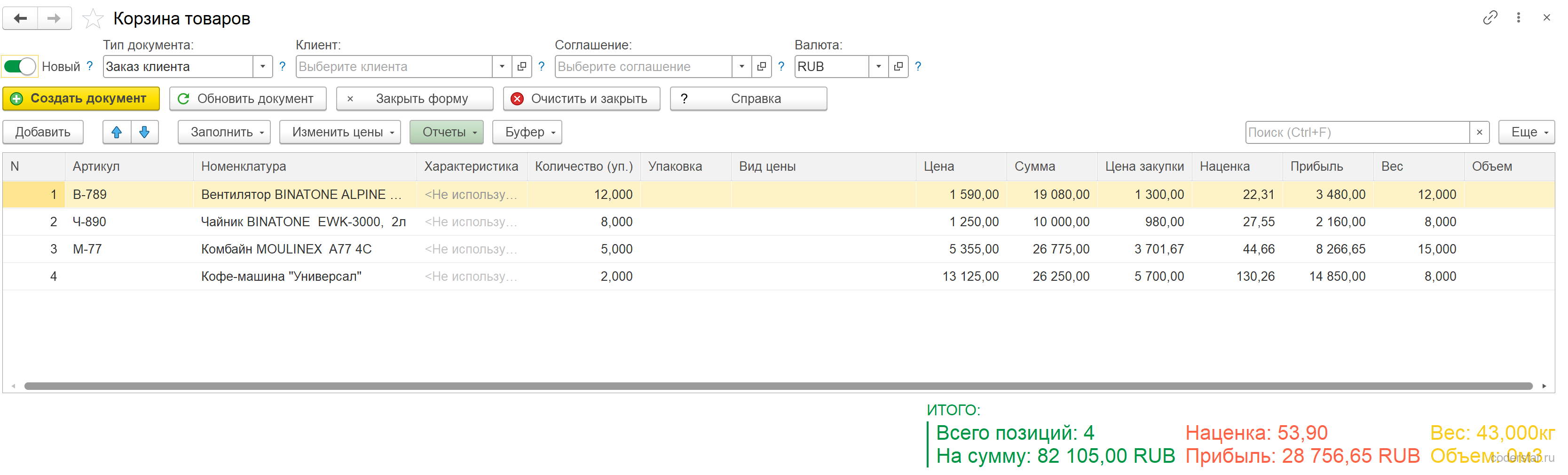Screen dimensions: 1568x475
Task: Click Закрыть форму button
Action: [415, 99]
